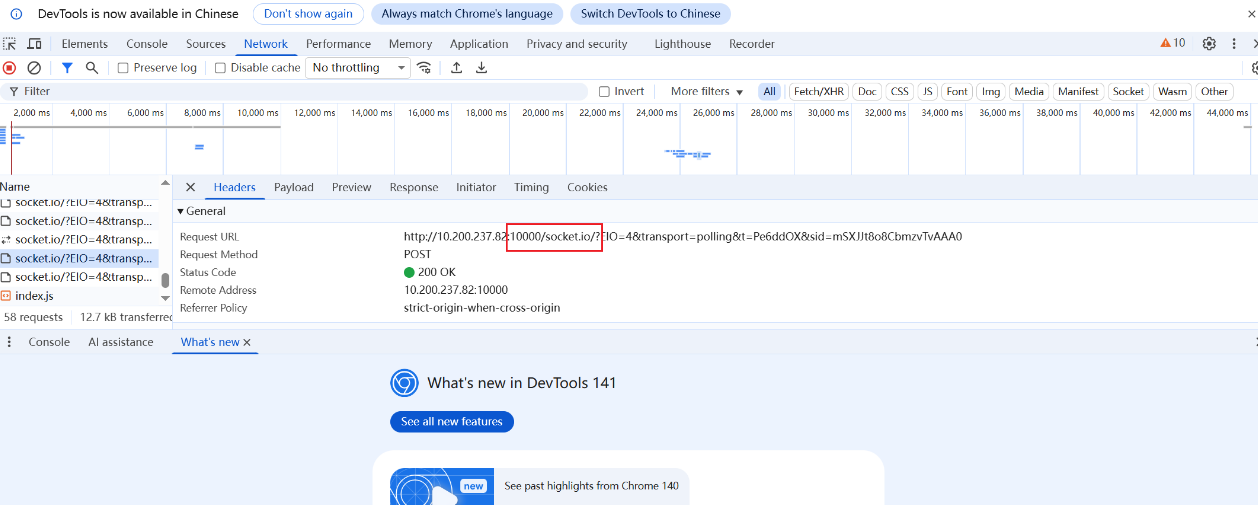Stop recording network log
The width and height of the screenshot is (1258, 505).
9,68
